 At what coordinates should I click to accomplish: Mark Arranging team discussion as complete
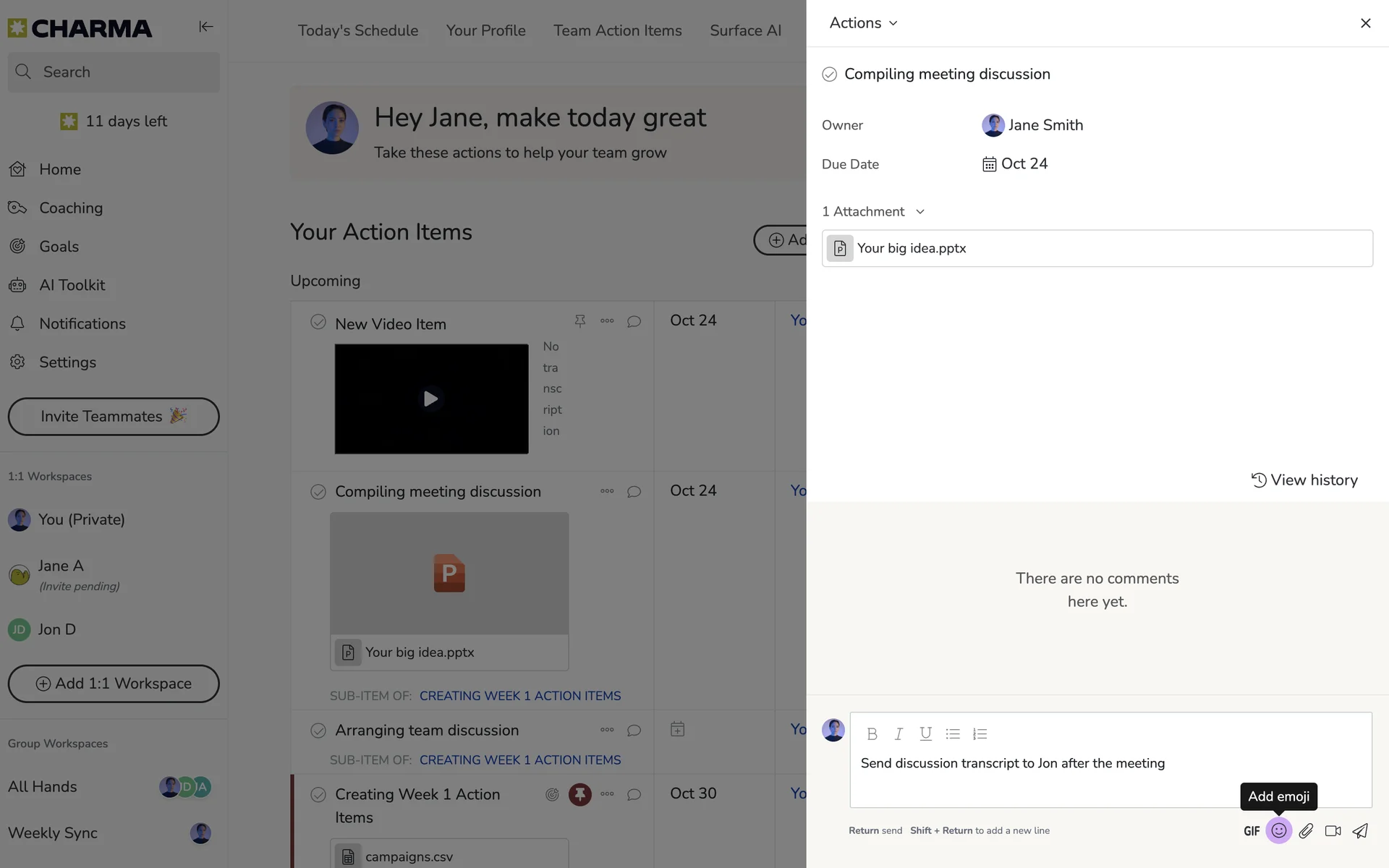click(x=318, y=731)
